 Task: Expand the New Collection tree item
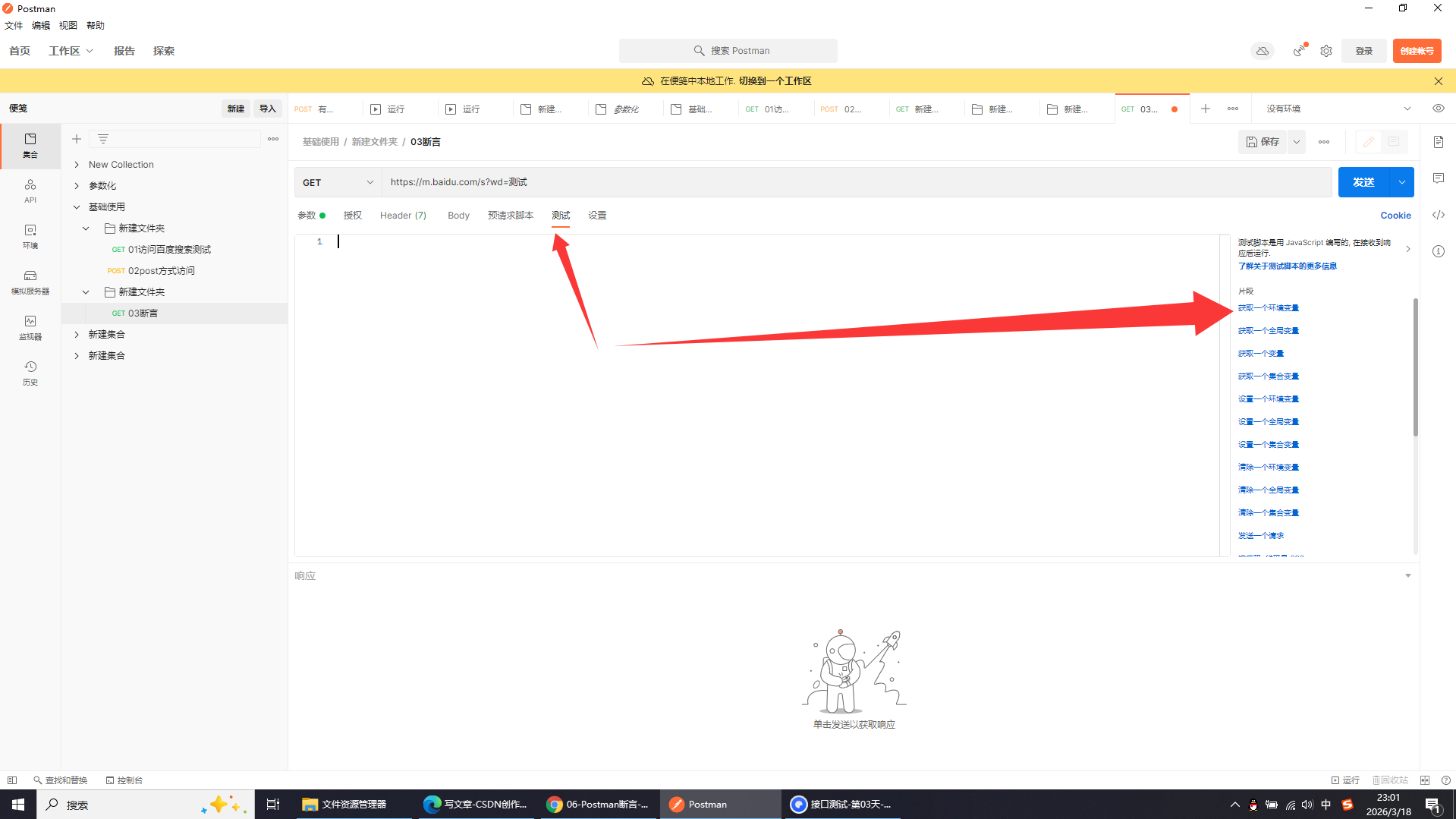(x=77, y=165)
